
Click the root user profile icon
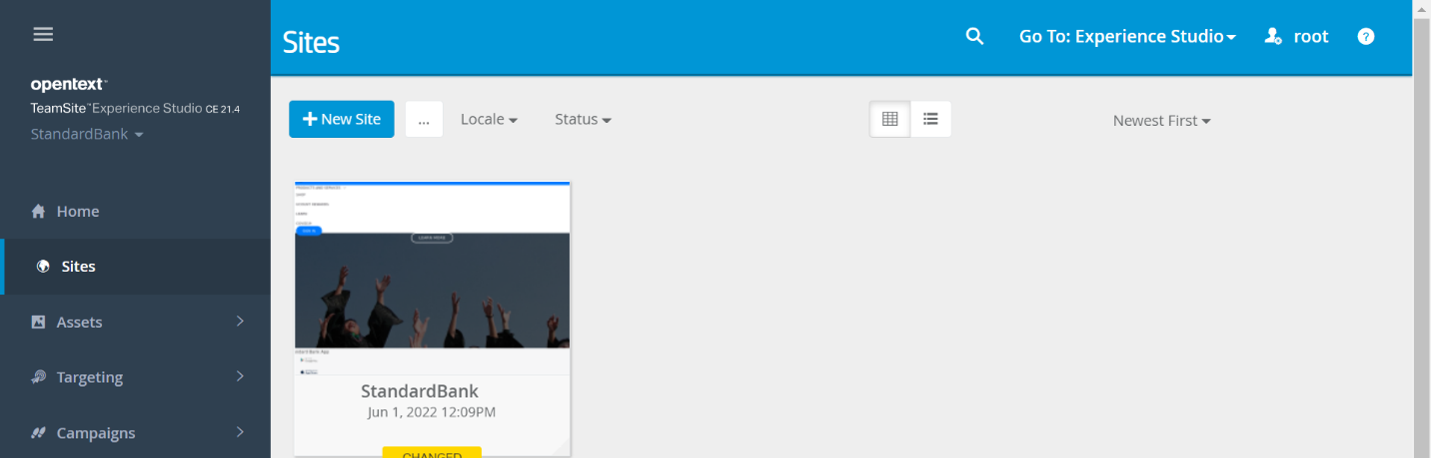1273,37
